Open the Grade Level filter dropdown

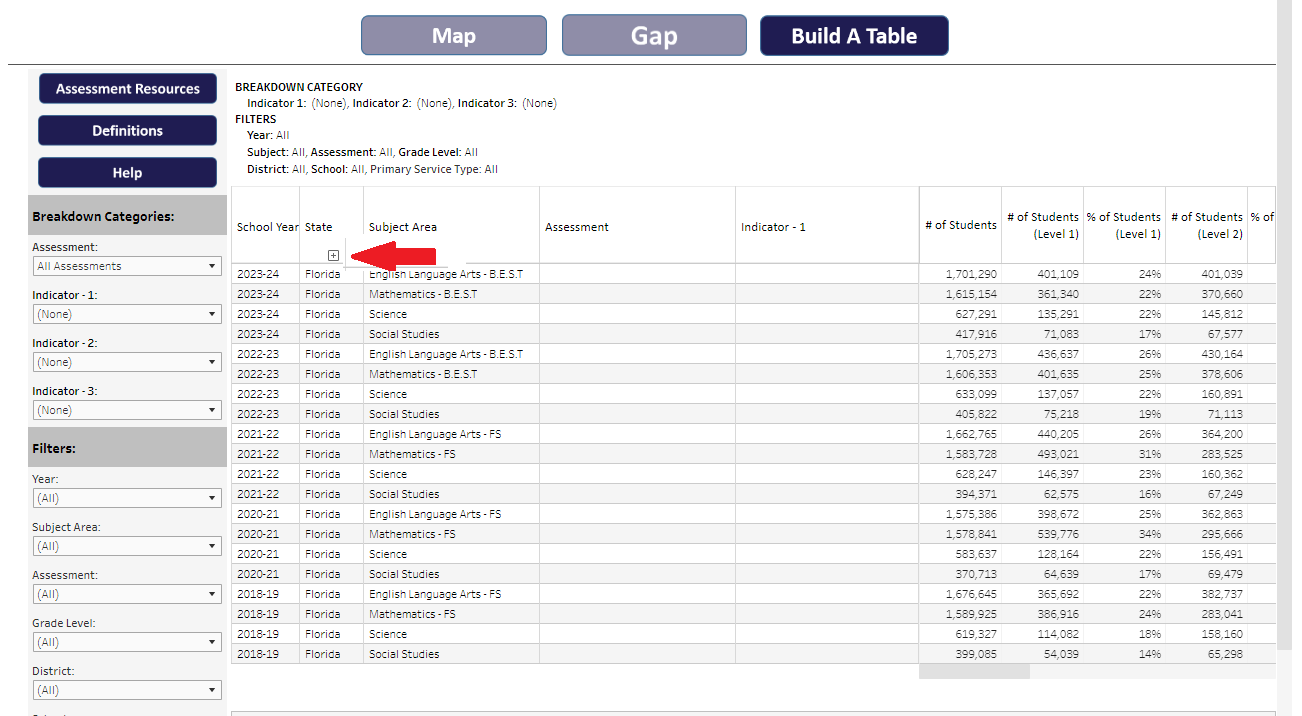127,642
